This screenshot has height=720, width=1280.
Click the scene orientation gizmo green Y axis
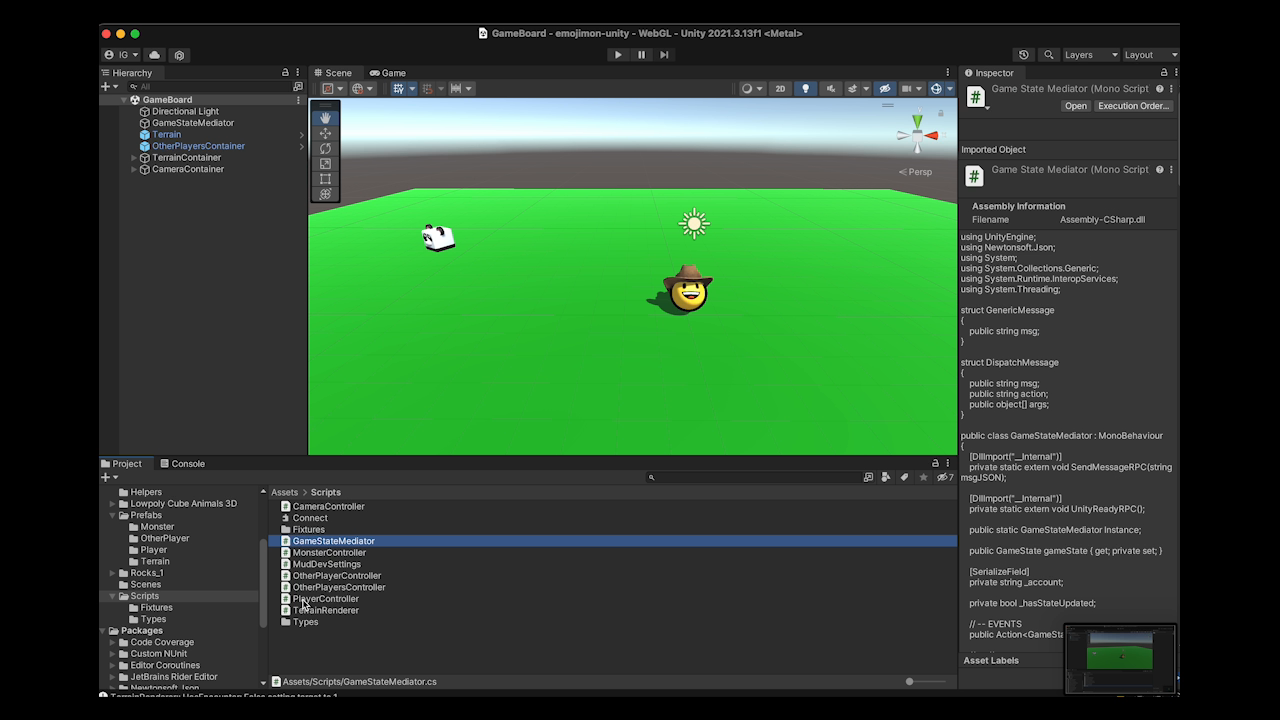pos(917,121)
